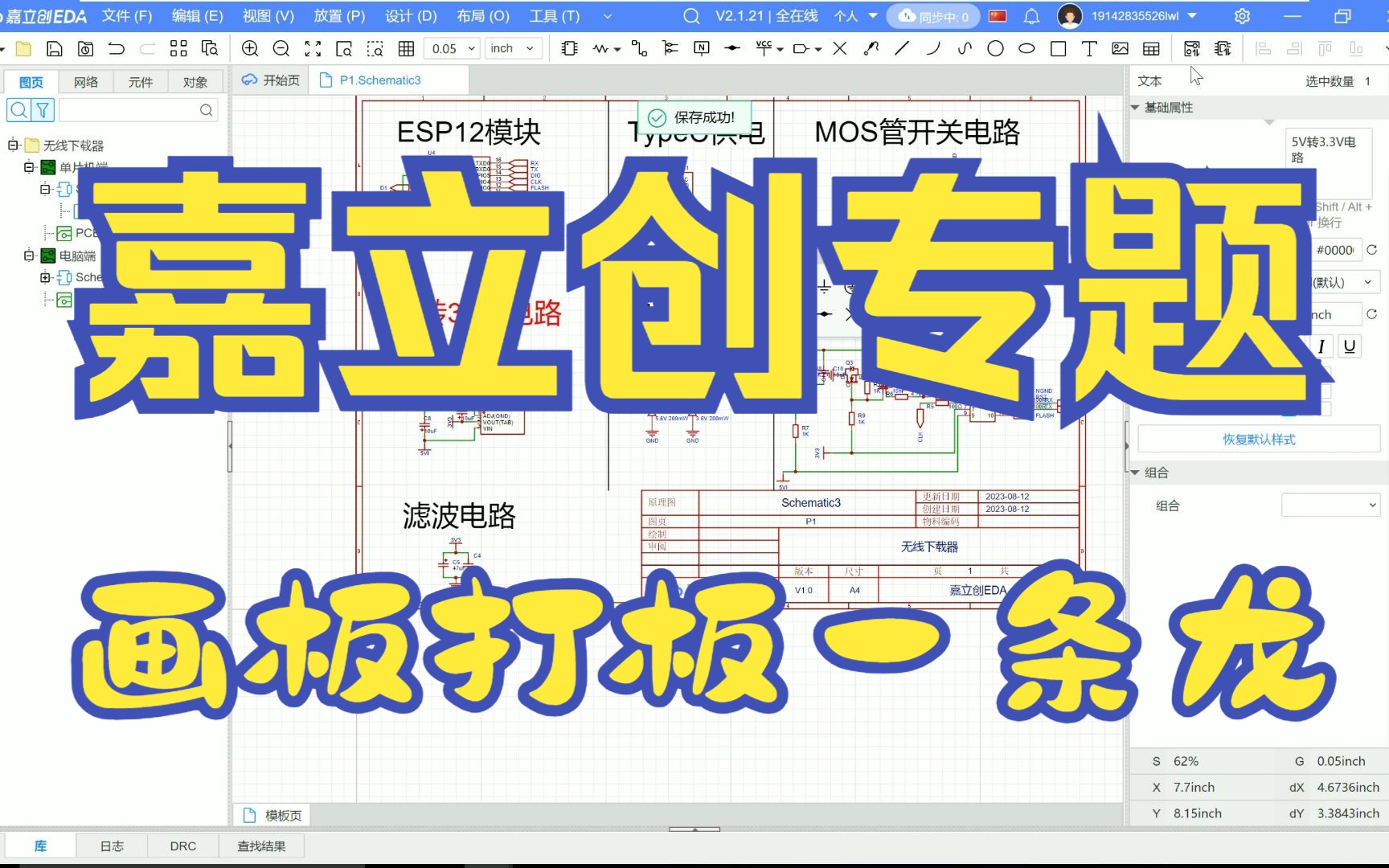Select the no-connect X flag tool

pyautogui.click(x=840, y=49)
